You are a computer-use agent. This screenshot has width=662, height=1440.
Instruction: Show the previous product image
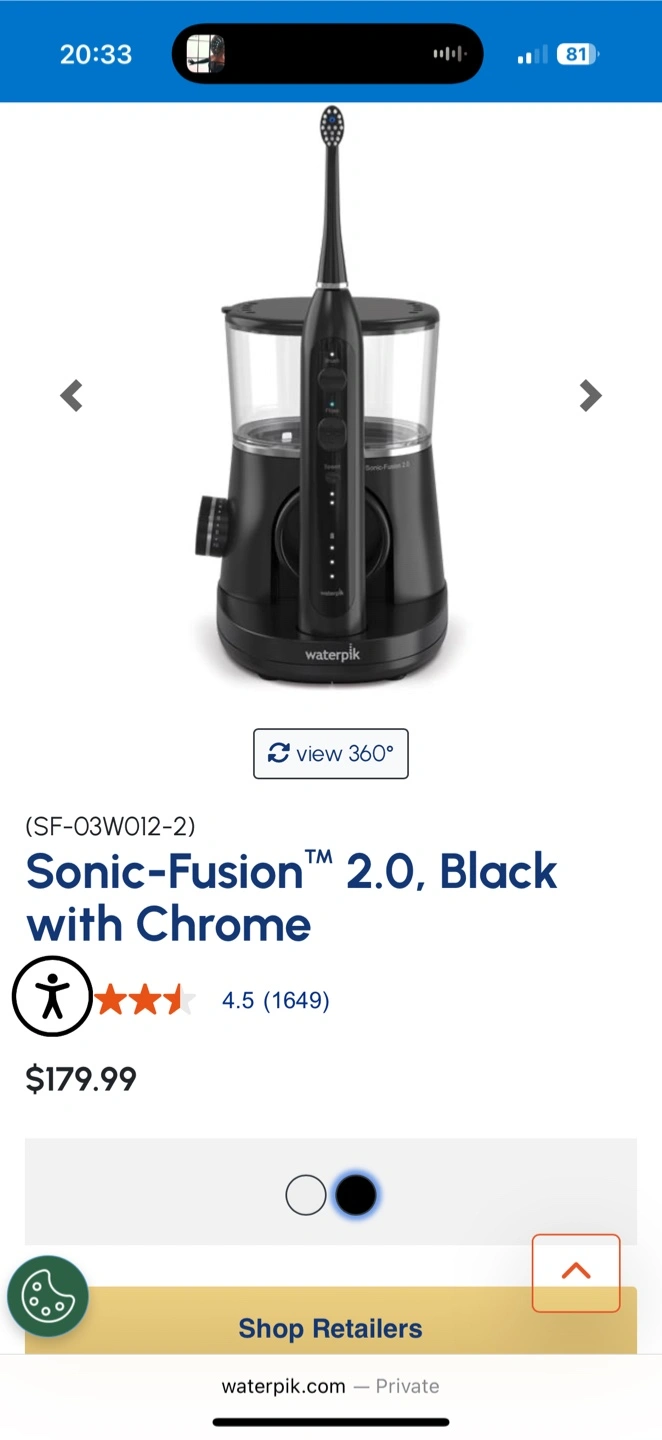72,396
